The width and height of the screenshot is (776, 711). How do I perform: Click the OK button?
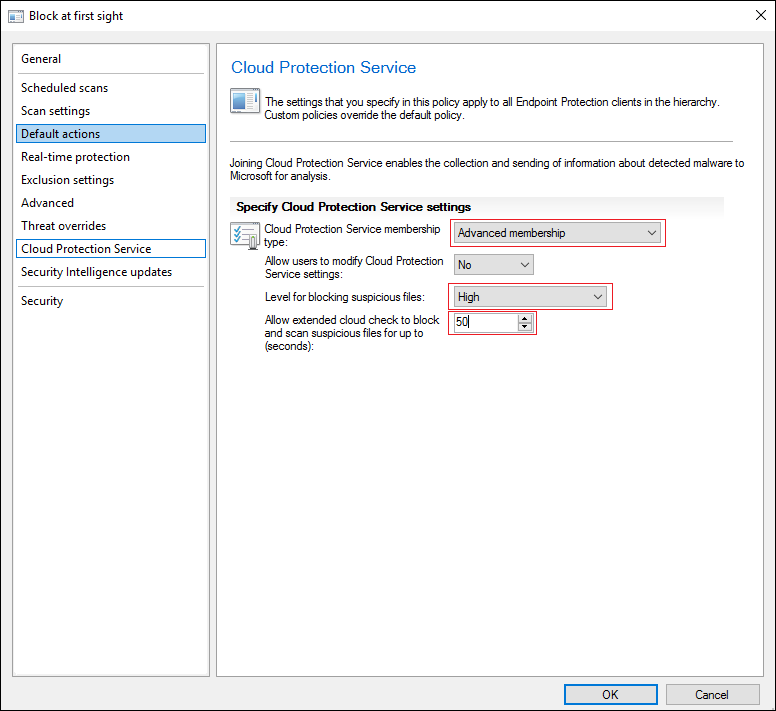pyautogui.click(x=610, y=694)
